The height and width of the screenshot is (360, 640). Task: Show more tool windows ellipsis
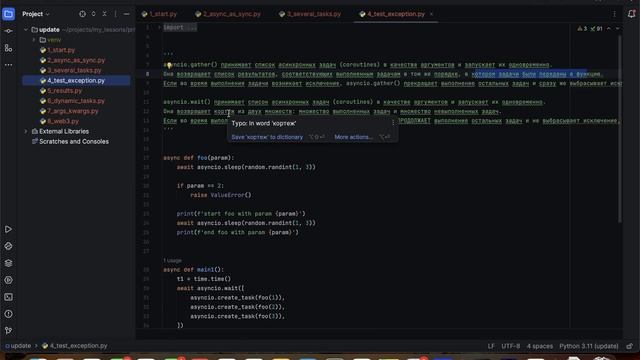[x=9, y=65]
